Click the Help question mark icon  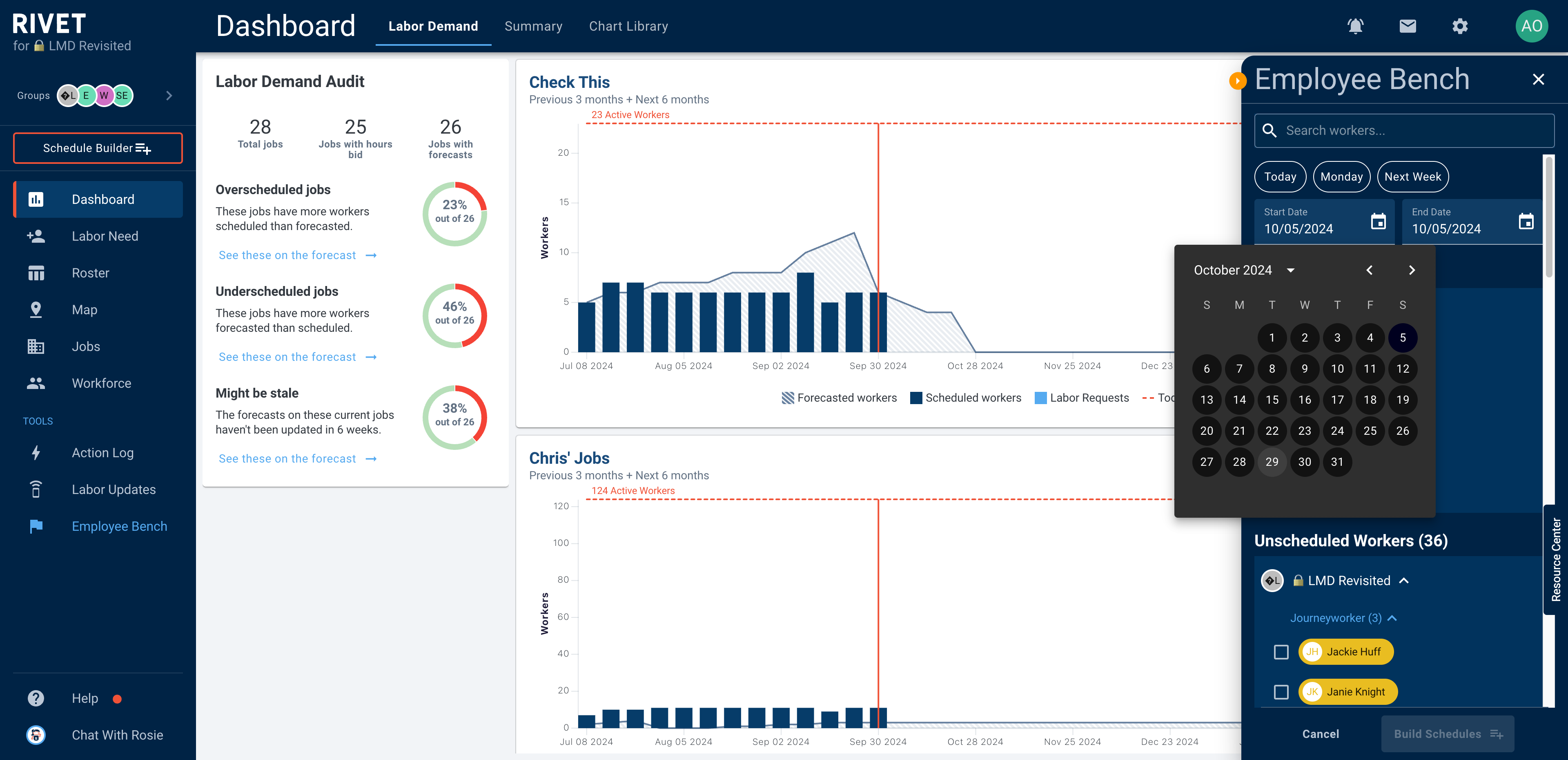pos(36,698)
